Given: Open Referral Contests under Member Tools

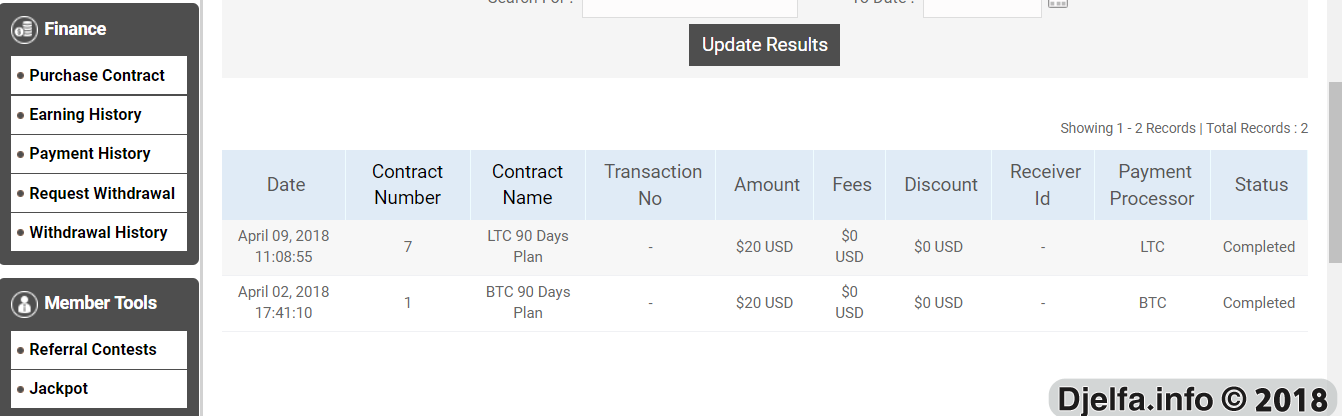Looking at the screenshot, I should pyautogui.click(x=99, y=350).
